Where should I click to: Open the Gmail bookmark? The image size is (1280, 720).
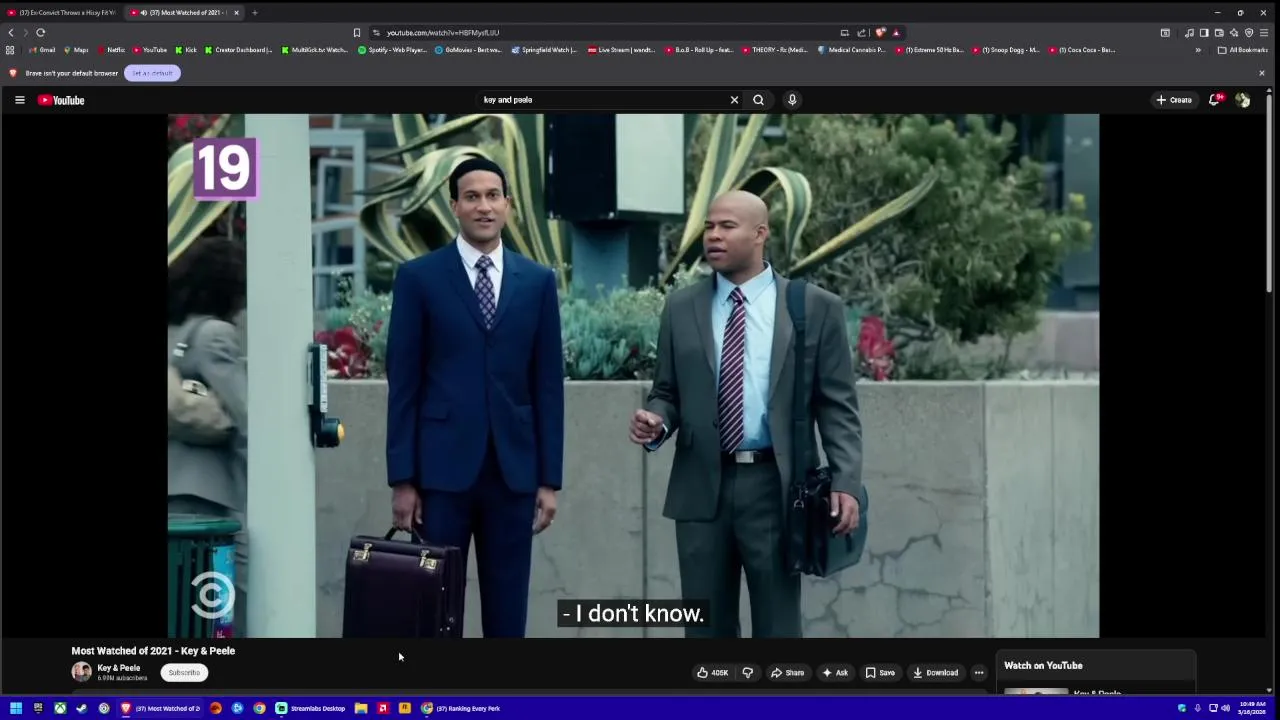point(42,50)
